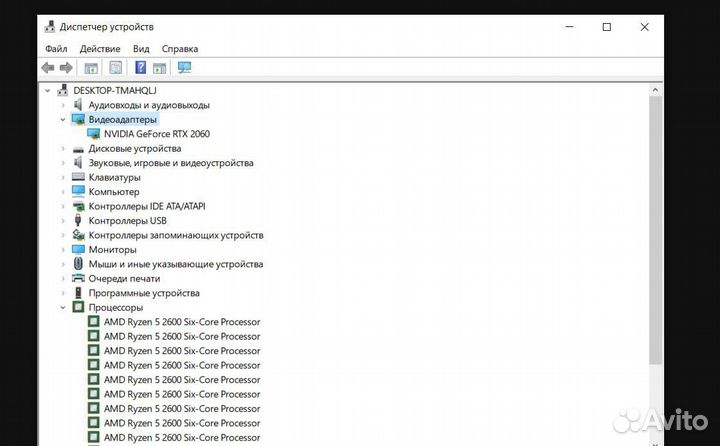The height and width of the screenshot is (446, 720).
Task: Click the Device Manager title bar icon
Action: (50, 27)
